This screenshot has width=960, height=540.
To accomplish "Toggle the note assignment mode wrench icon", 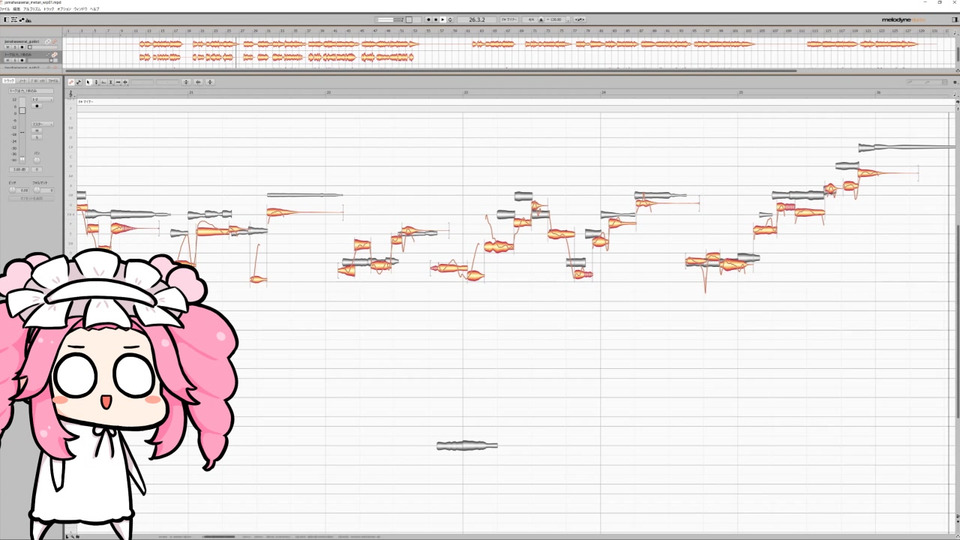I will pyautogui.click(x=78, y=82).
